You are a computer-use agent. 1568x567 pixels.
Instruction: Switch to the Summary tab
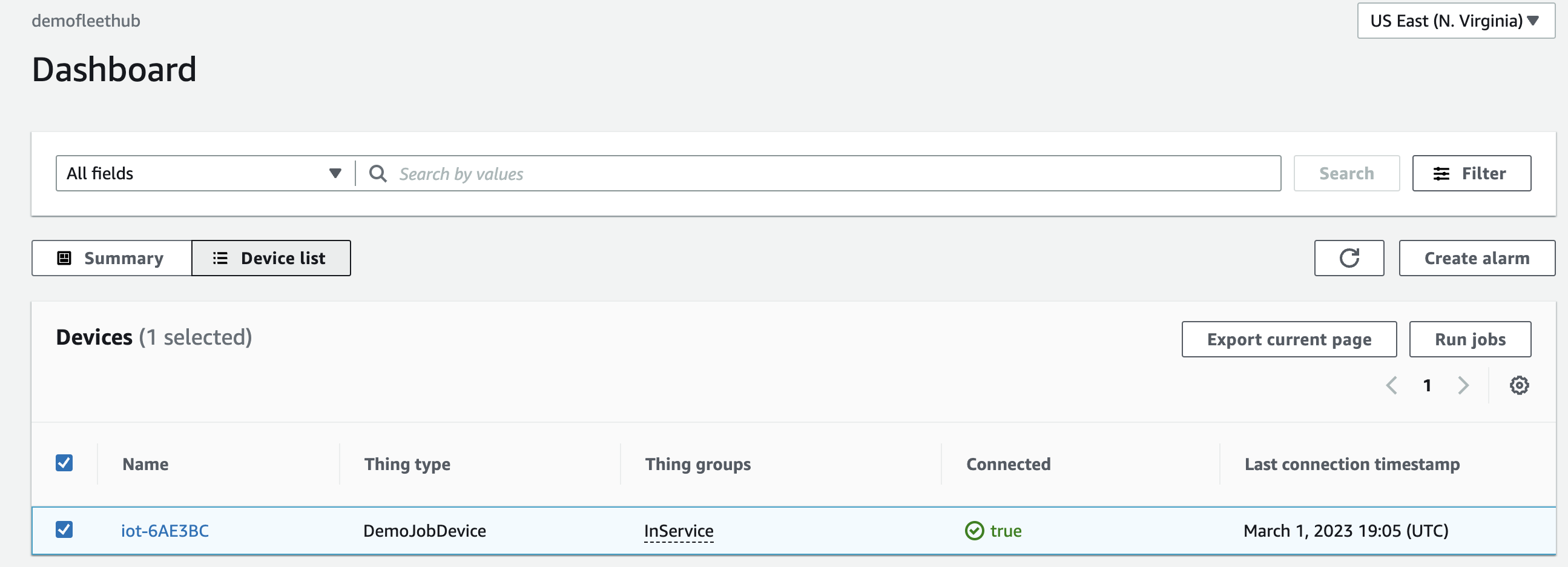tap(111, 257)
